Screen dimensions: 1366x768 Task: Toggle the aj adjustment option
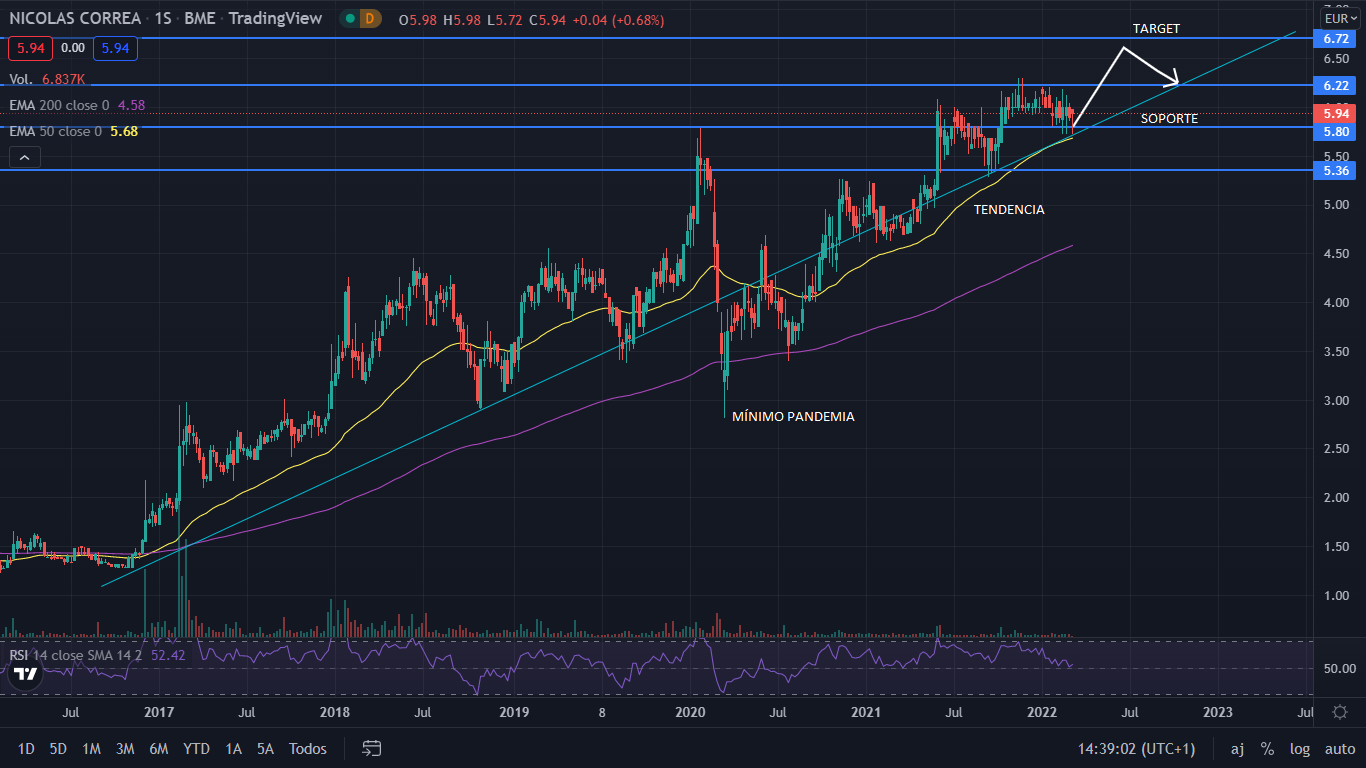[1237, 748]
